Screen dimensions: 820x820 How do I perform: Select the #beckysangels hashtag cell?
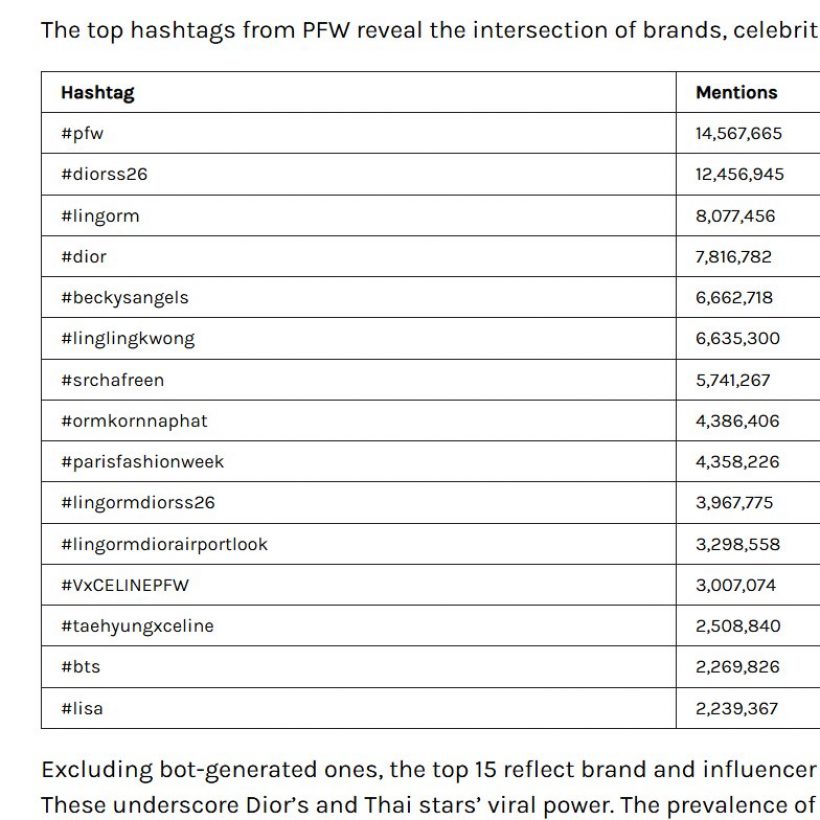124,297
